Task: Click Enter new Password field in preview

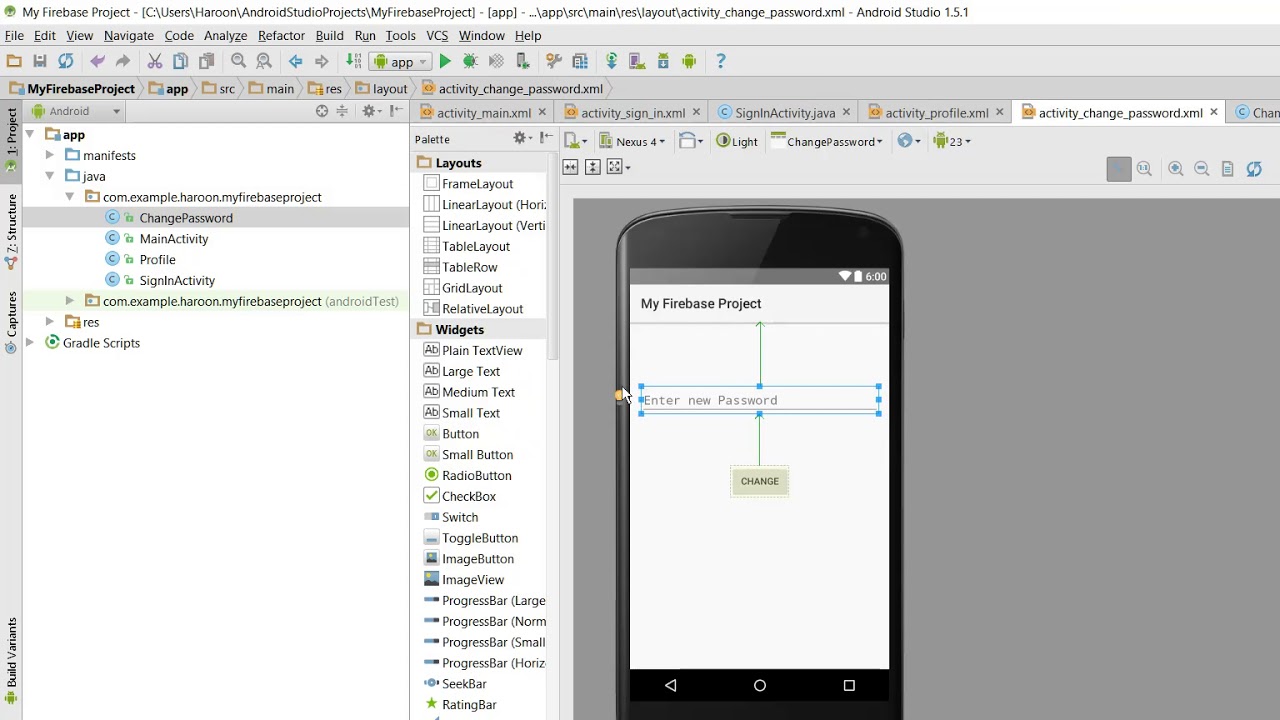Action: (760, 400)
